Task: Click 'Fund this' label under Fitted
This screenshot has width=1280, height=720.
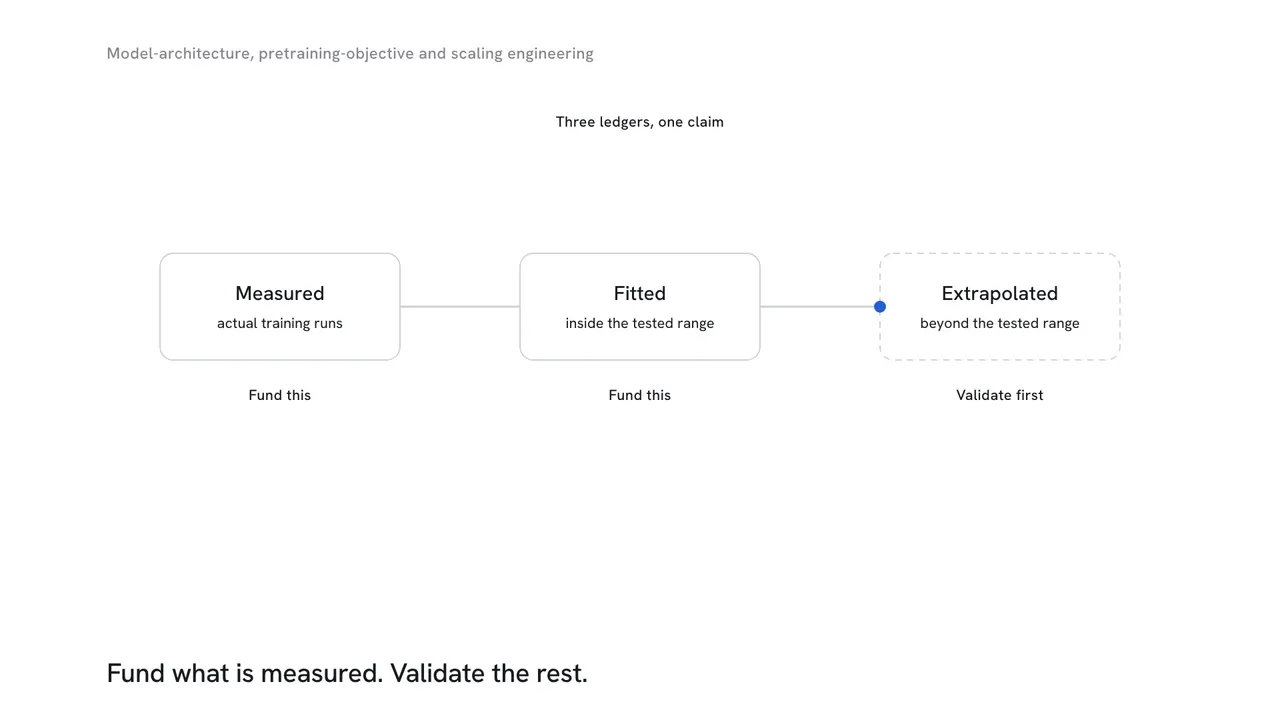Action: click(x=640, y=395)
